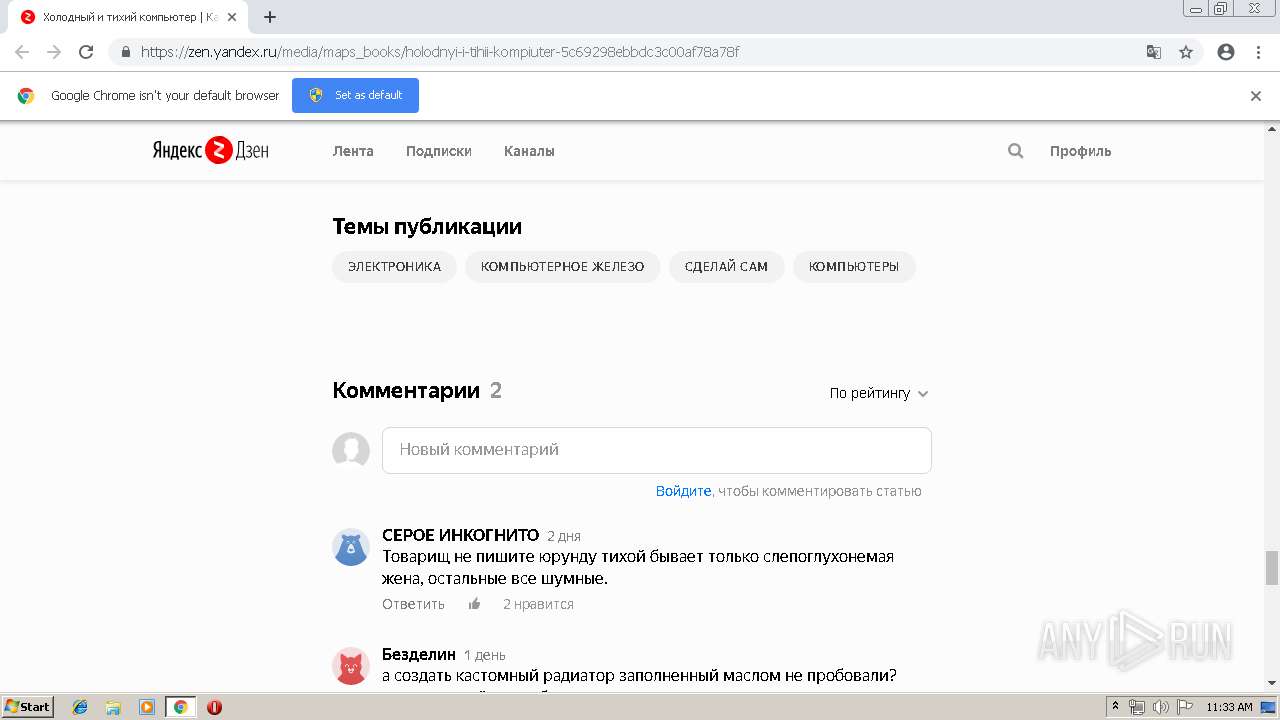Screen dimensions: 1280x720
Task: Open the Chrome profile avatar
Action: click(1226, 52)
